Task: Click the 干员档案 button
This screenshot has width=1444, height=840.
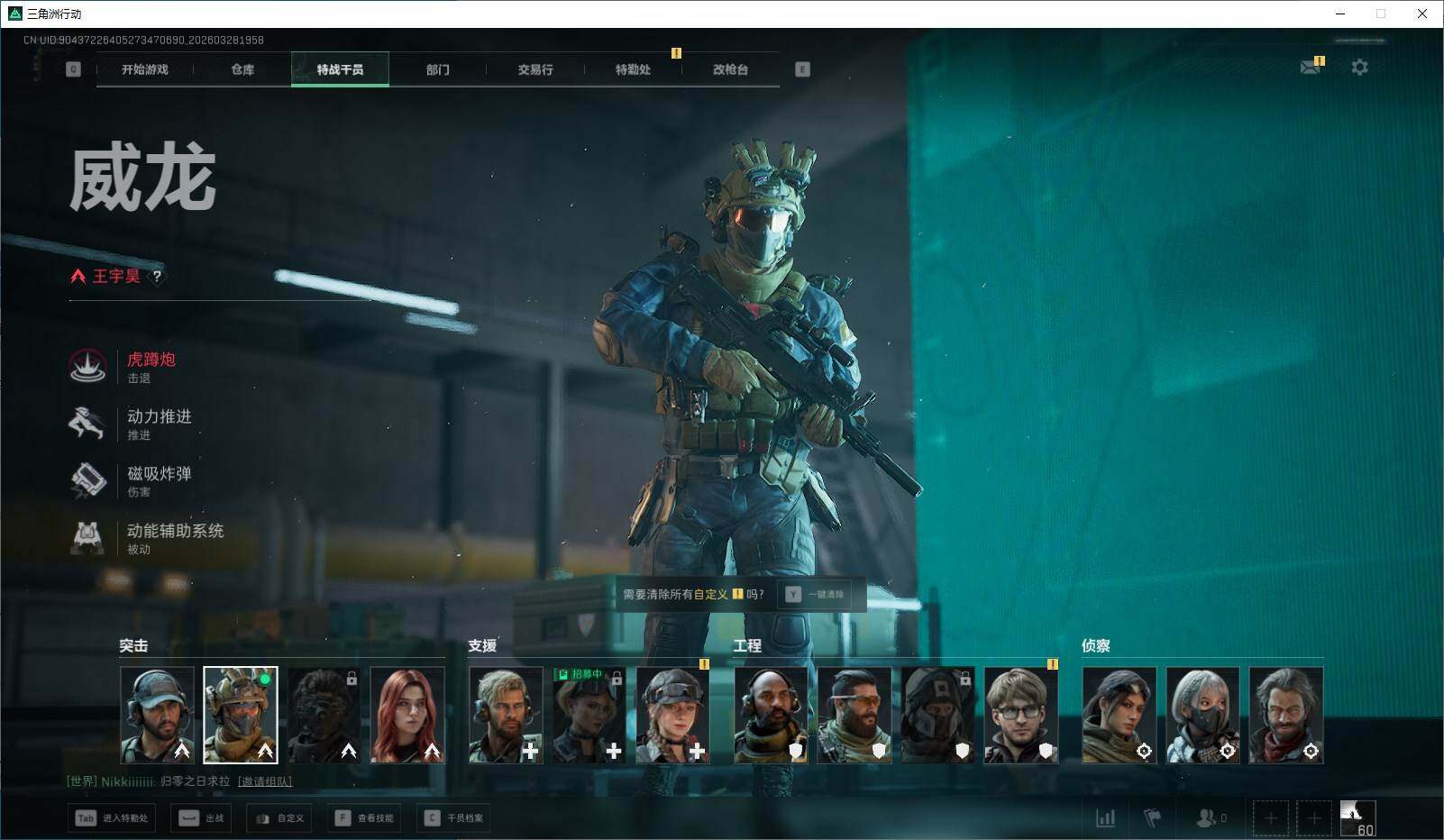Action: click(x=454, y=817)
